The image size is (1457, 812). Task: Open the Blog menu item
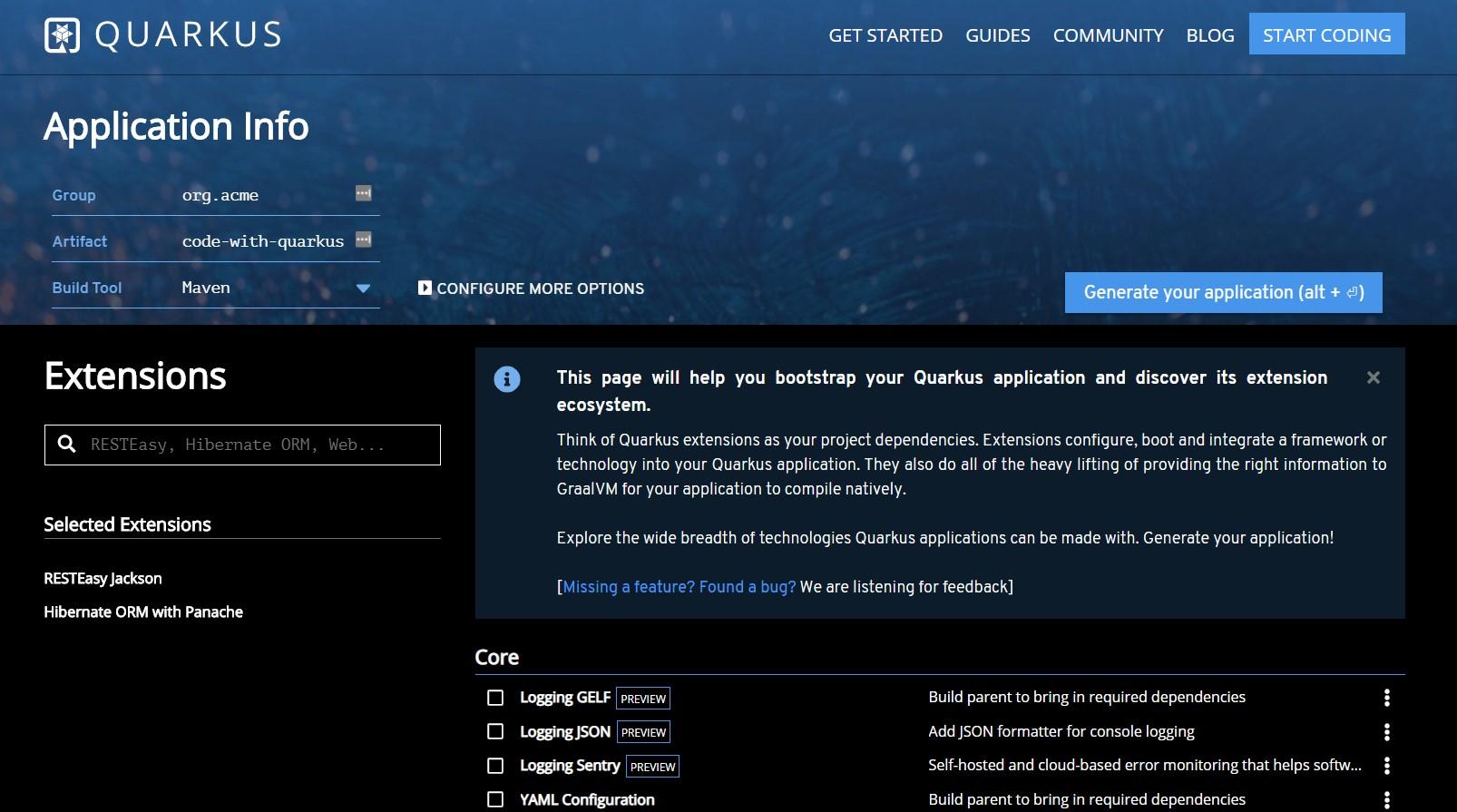coord(1210,35)
